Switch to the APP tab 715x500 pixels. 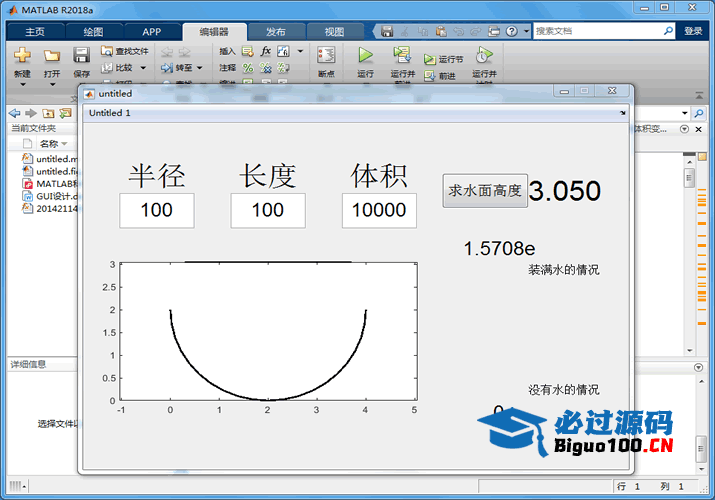pyautogui.click(x=151, y=31)
